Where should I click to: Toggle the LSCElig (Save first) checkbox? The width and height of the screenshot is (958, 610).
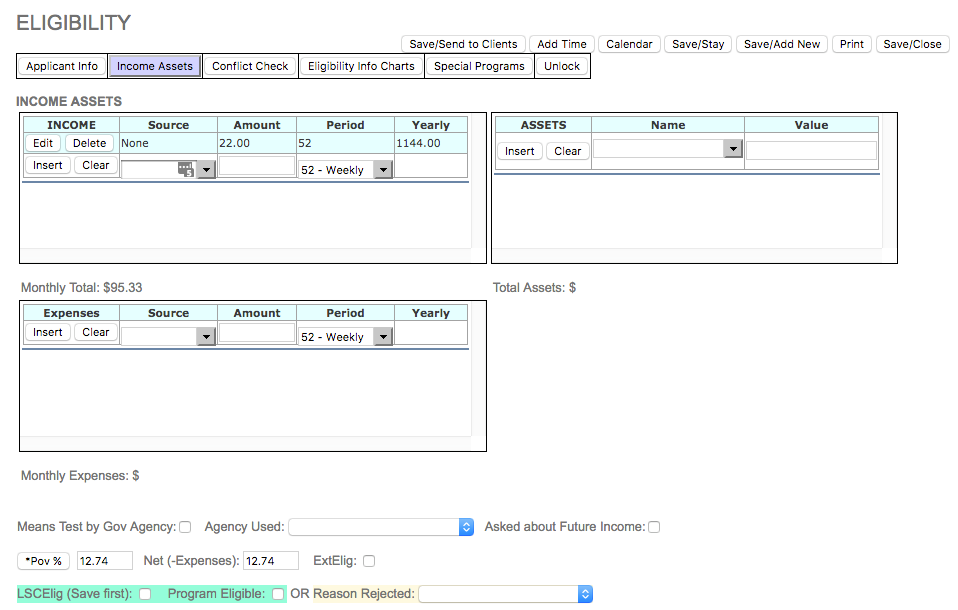point(145,594)
